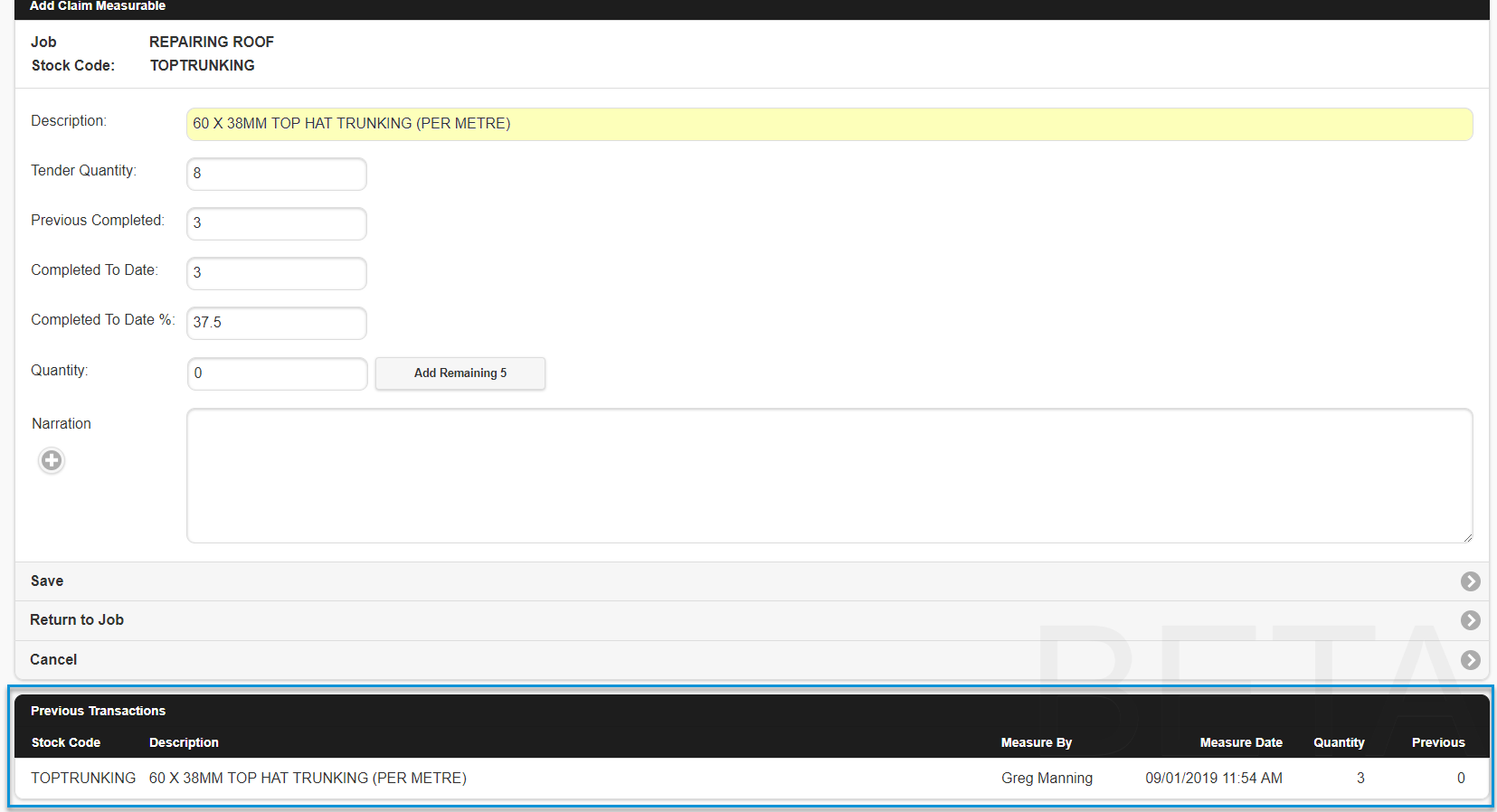This screenshot has width=1497, height=812.
Task: Click the Add Claim Measurable title
Action: click(98, 5)
